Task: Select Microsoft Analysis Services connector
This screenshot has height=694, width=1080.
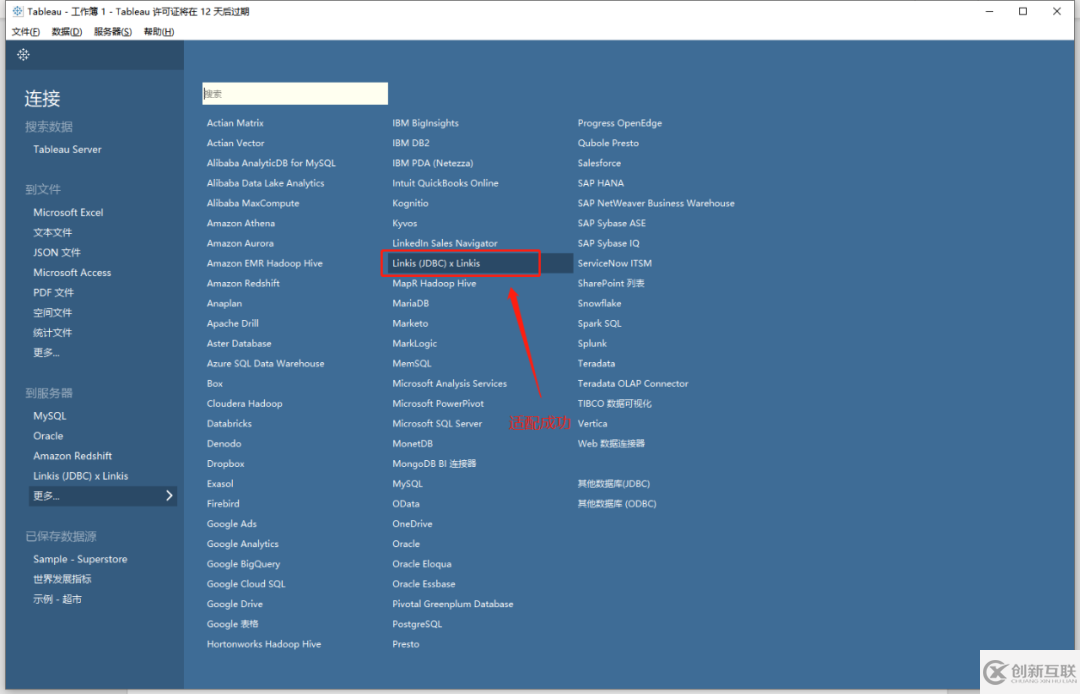Action: click(x=449, y=383)
